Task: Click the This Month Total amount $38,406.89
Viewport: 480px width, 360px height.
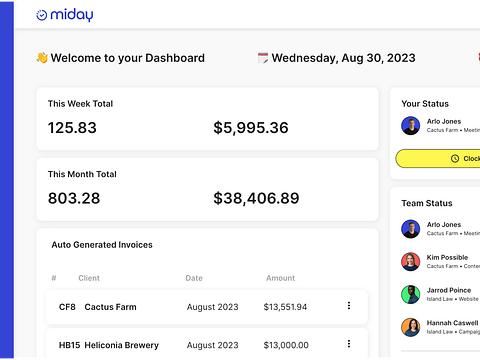Action: pos(256,198)
